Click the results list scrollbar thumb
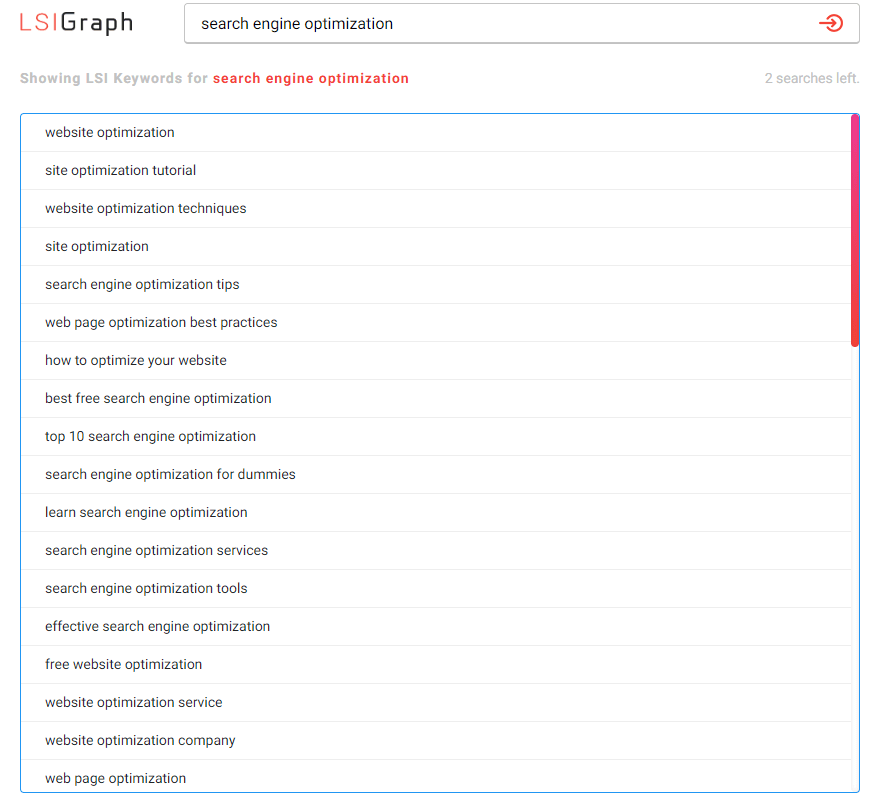The image size is (878, 809). pyautogui.click(x=854, y=231)
